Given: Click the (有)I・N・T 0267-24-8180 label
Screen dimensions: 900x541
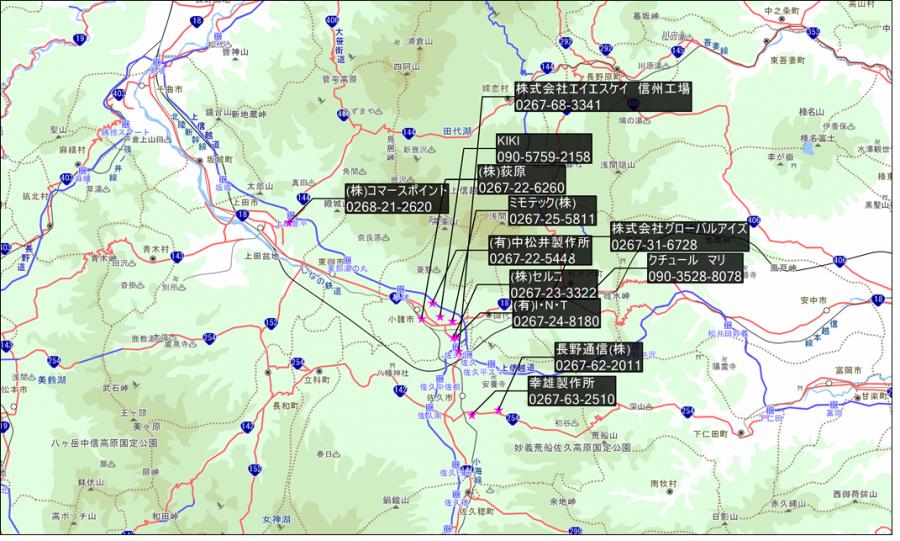Looking at the screenshot, I should tap(556, 313).
